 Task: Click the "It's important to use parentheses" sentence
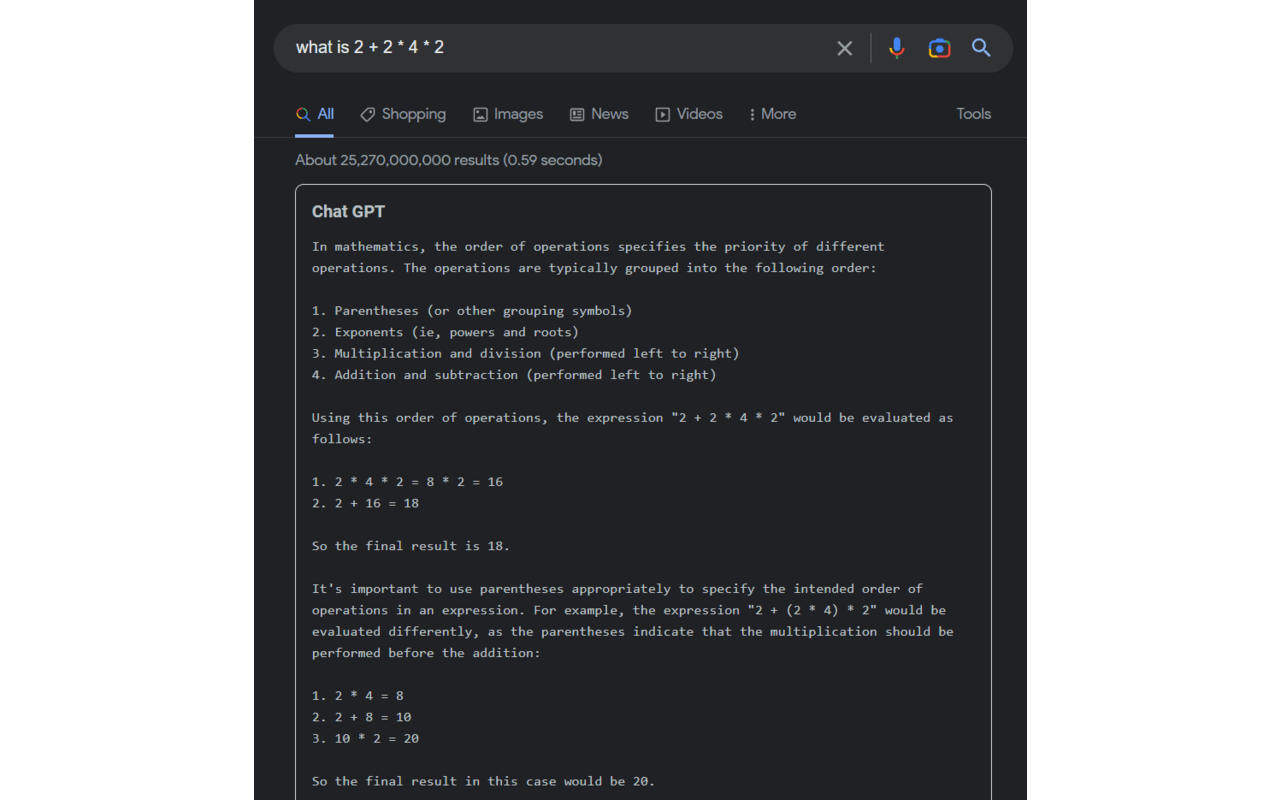632,621
